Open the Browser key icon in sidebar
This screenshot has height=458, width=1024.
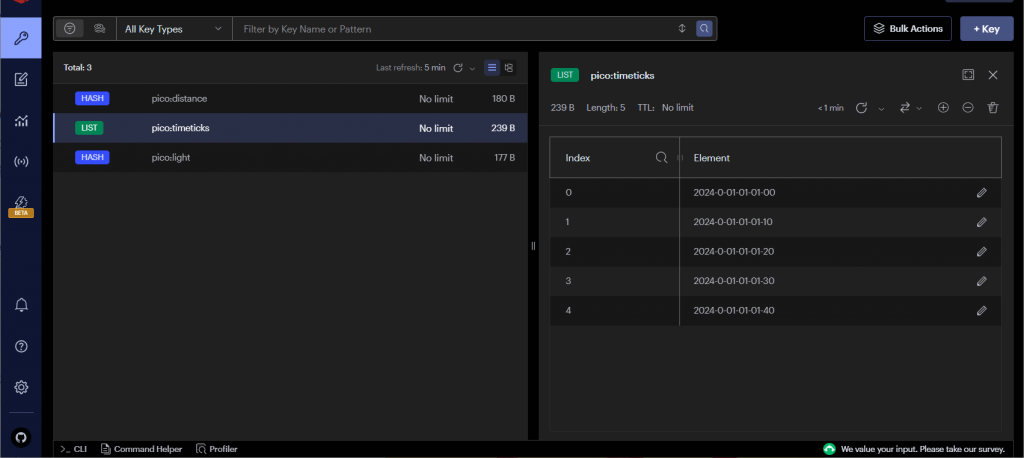[21, 38]
